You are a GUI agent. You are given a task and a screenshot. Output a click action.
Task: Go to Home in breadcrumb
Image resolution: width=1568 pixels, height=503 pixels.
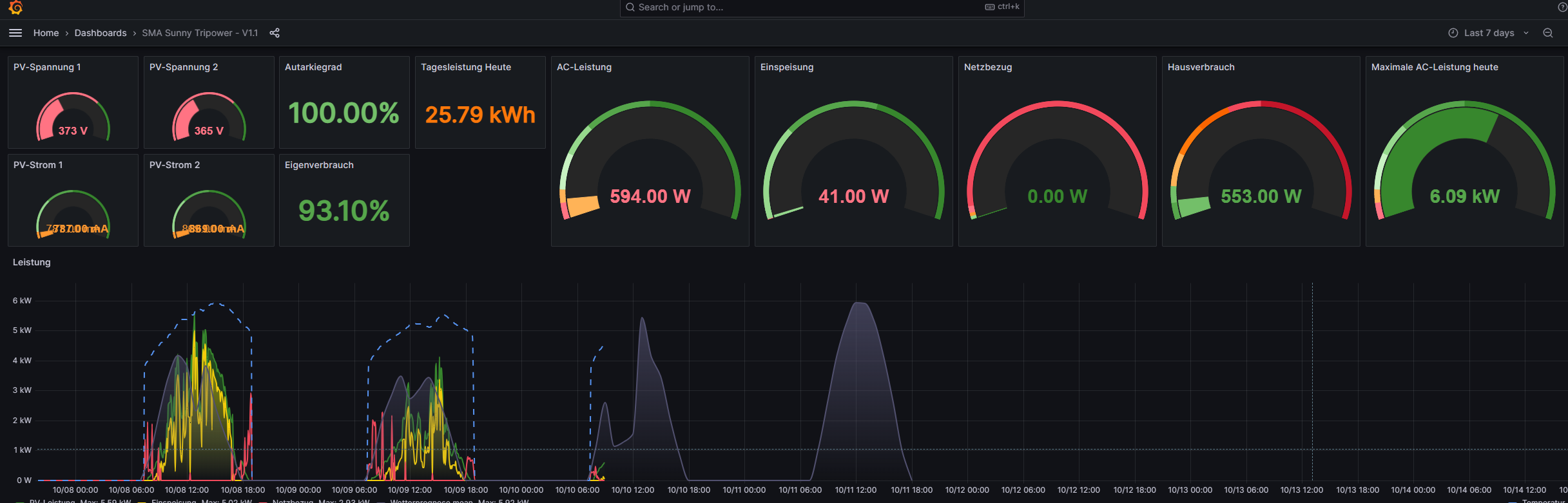pyautogui.click(x=46, y=33)
